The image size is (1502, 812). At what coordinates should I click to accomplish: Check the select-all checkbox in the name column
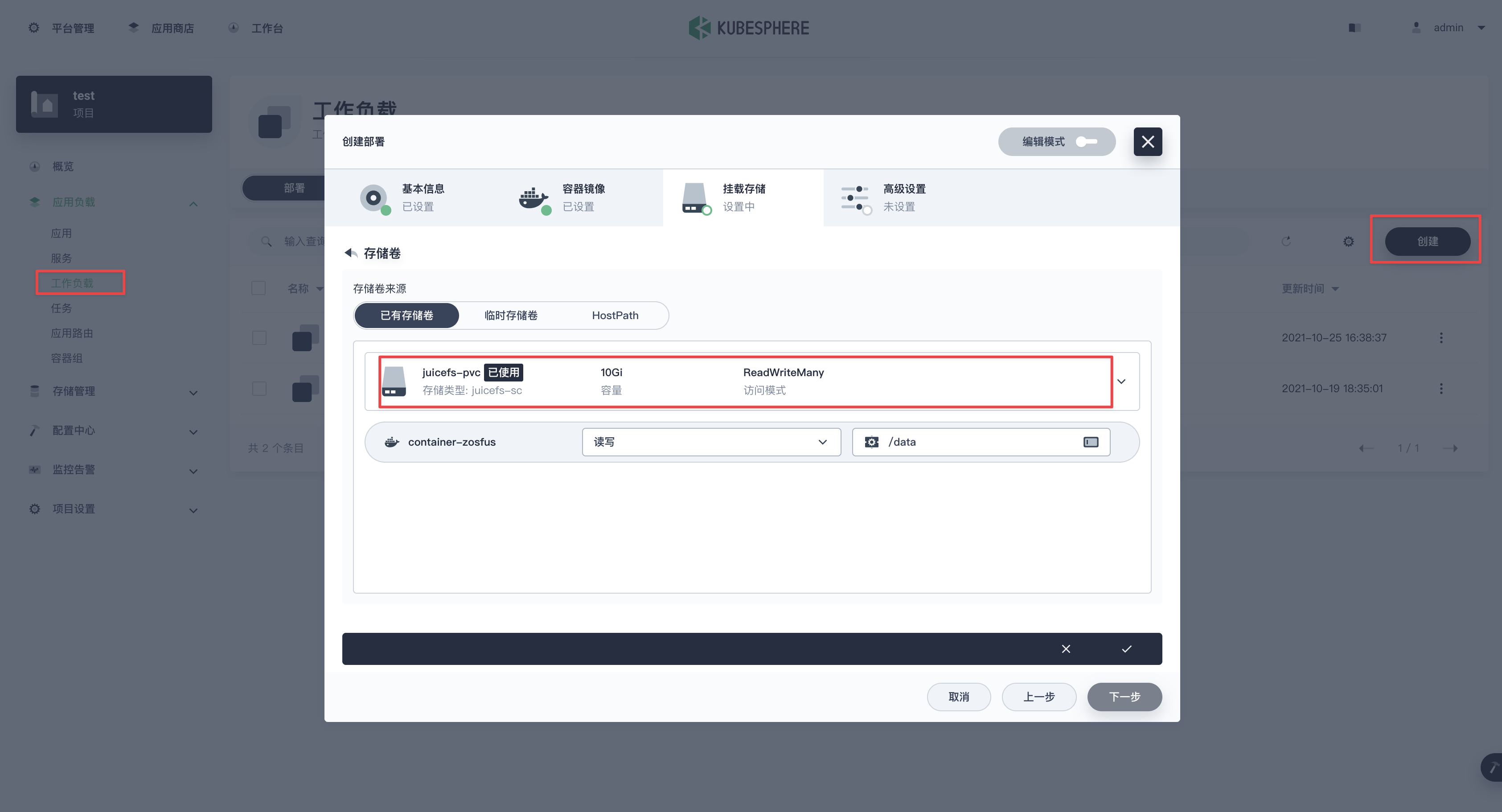coord(259,287)
